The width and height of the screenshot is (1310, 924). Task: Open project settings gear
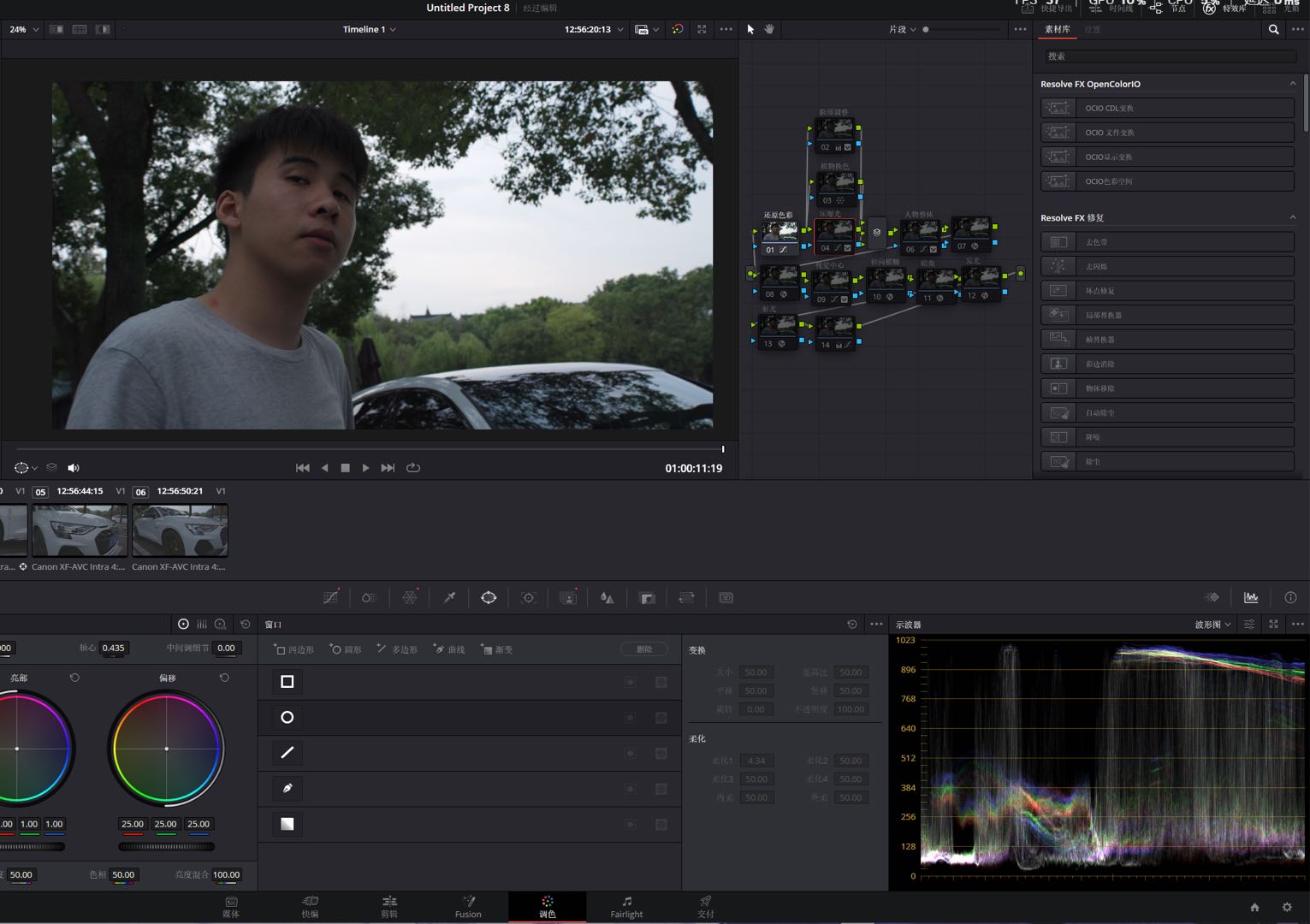click(x=1287, y=907)
